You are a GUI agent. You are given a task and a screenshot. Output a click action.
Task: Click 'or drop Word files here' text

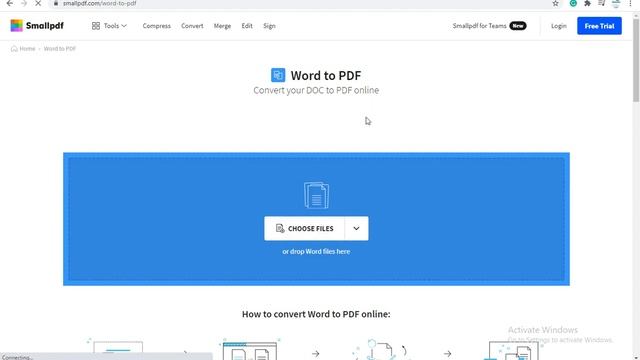click(316, 251)
